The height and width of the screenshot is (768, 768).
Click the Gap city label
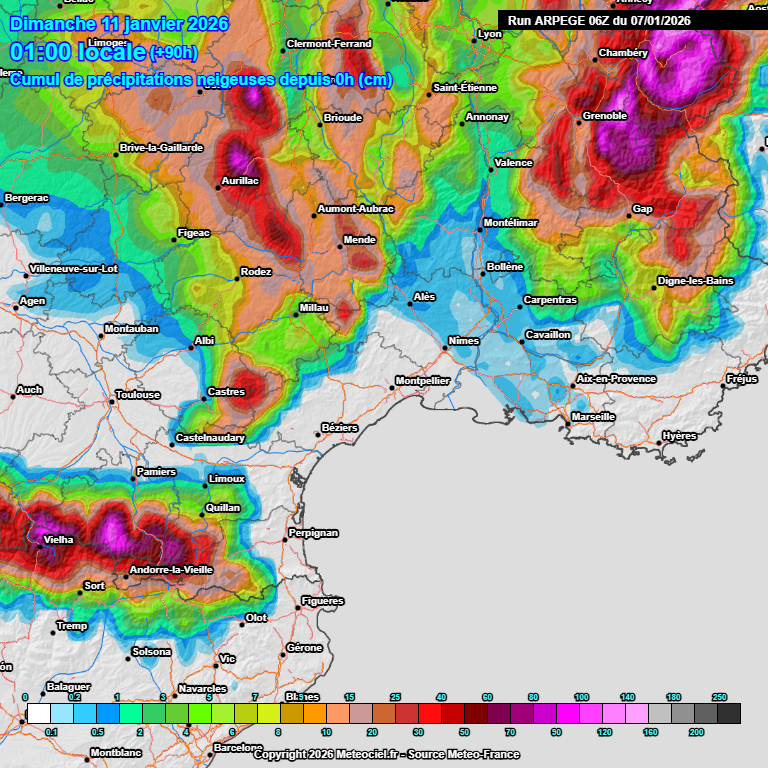[642, 210]
